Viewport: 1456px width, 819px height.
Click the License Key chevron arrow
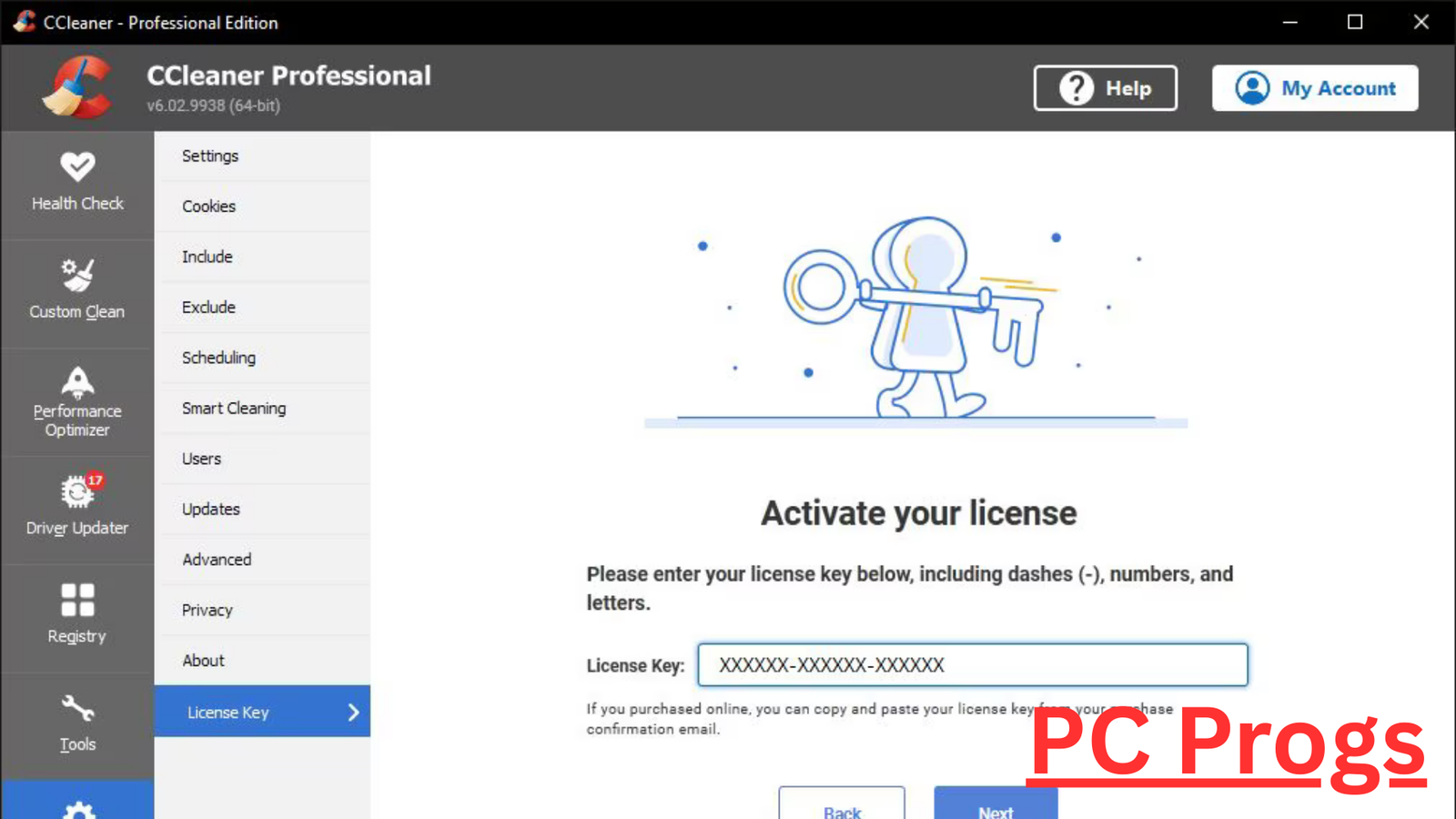(x=354, y=713)
